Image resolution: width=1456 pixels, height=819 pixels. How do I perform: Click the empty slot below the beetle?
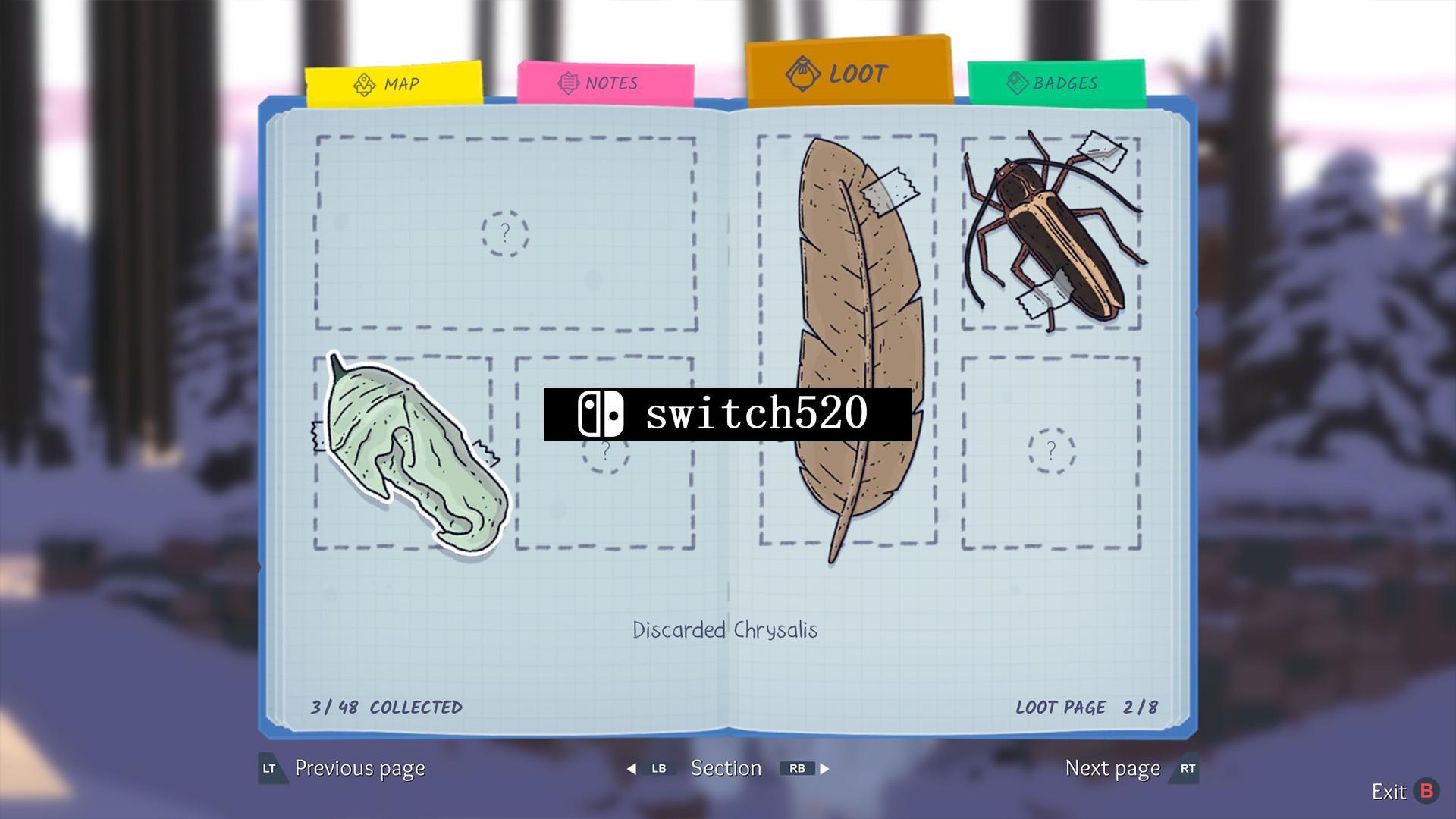[x=1051, y=451]
